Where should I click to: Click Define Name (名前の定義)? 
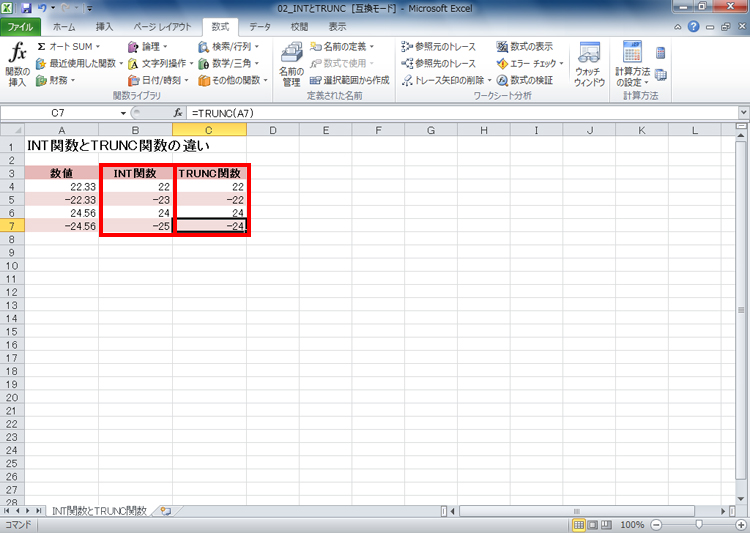[x=342, y=46]
